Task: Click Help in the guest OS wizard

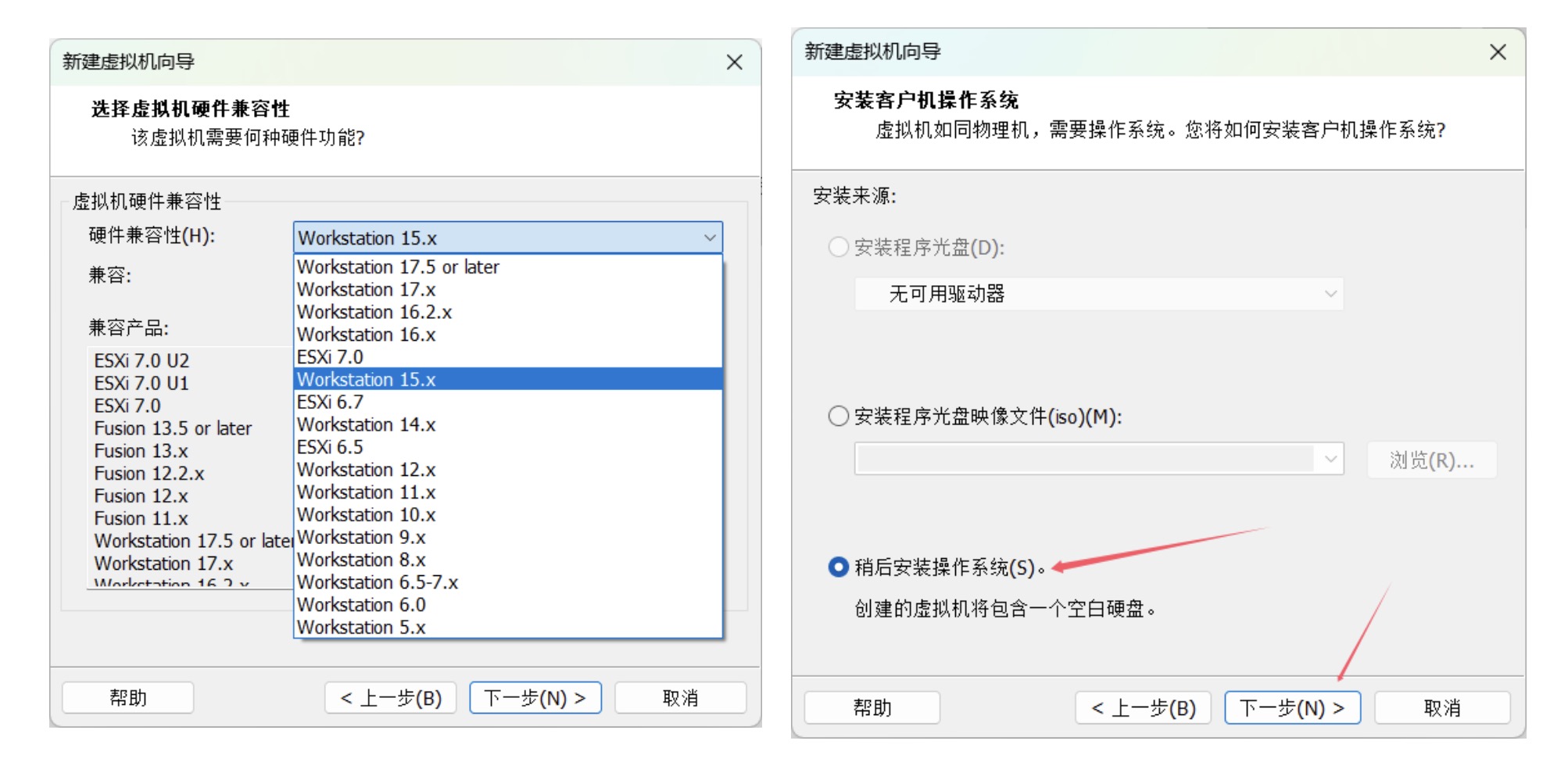Action: (x=872, y=708)
